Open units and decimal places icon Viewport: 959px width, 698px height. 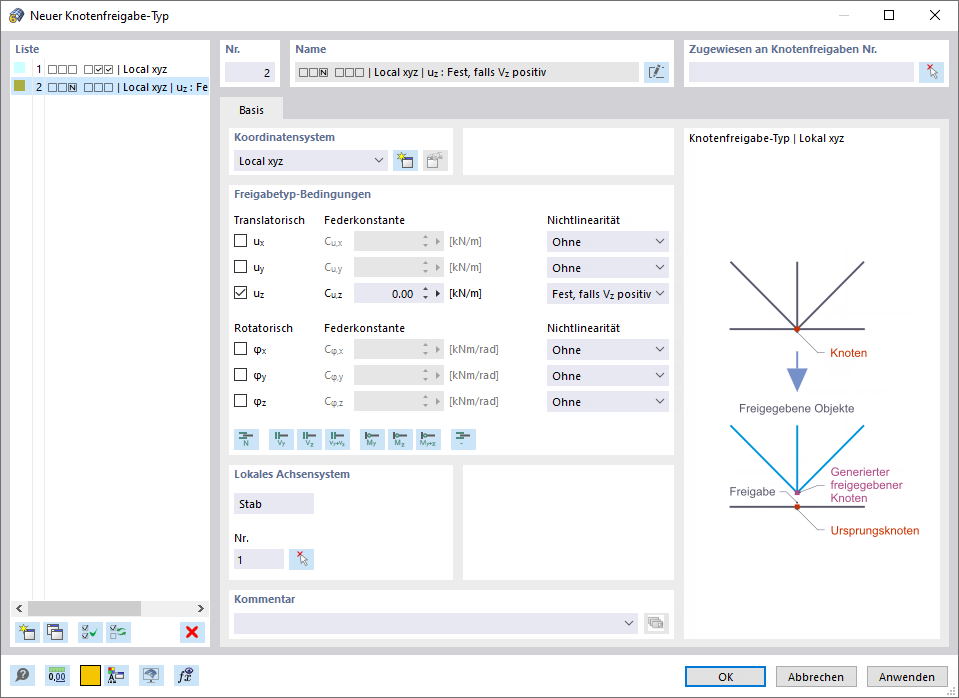pos(57,675)
